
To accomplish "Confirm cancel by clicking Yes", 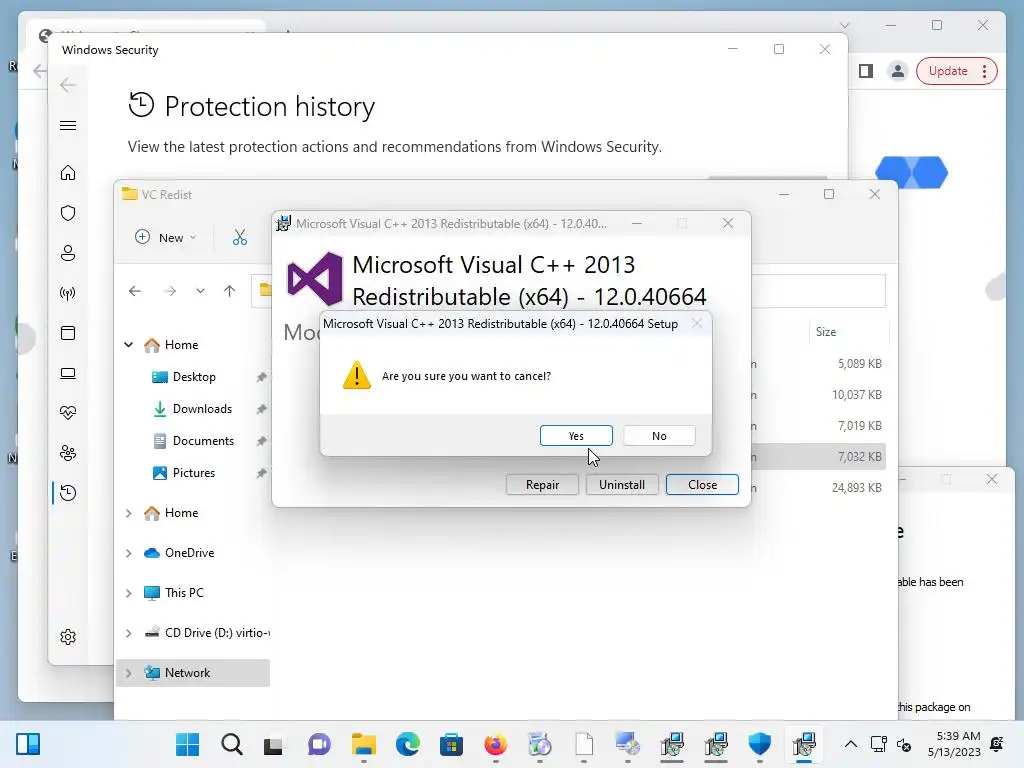I will click(576, 436).
